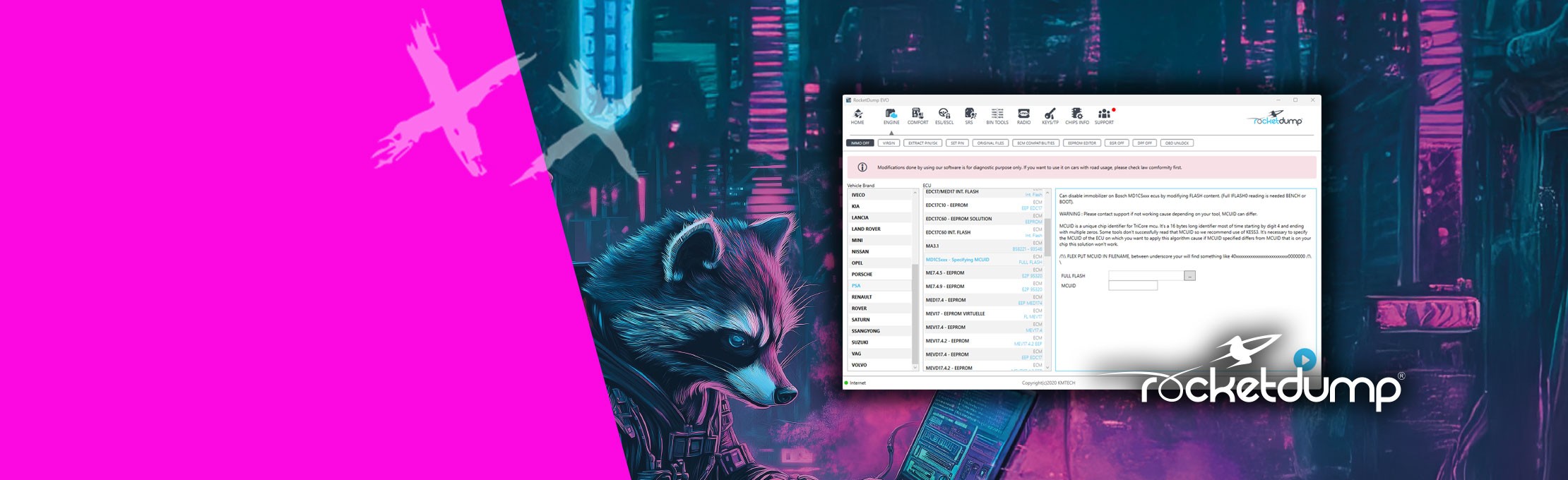
Task: Select SUZUKI brand
Action: point(880,342)
